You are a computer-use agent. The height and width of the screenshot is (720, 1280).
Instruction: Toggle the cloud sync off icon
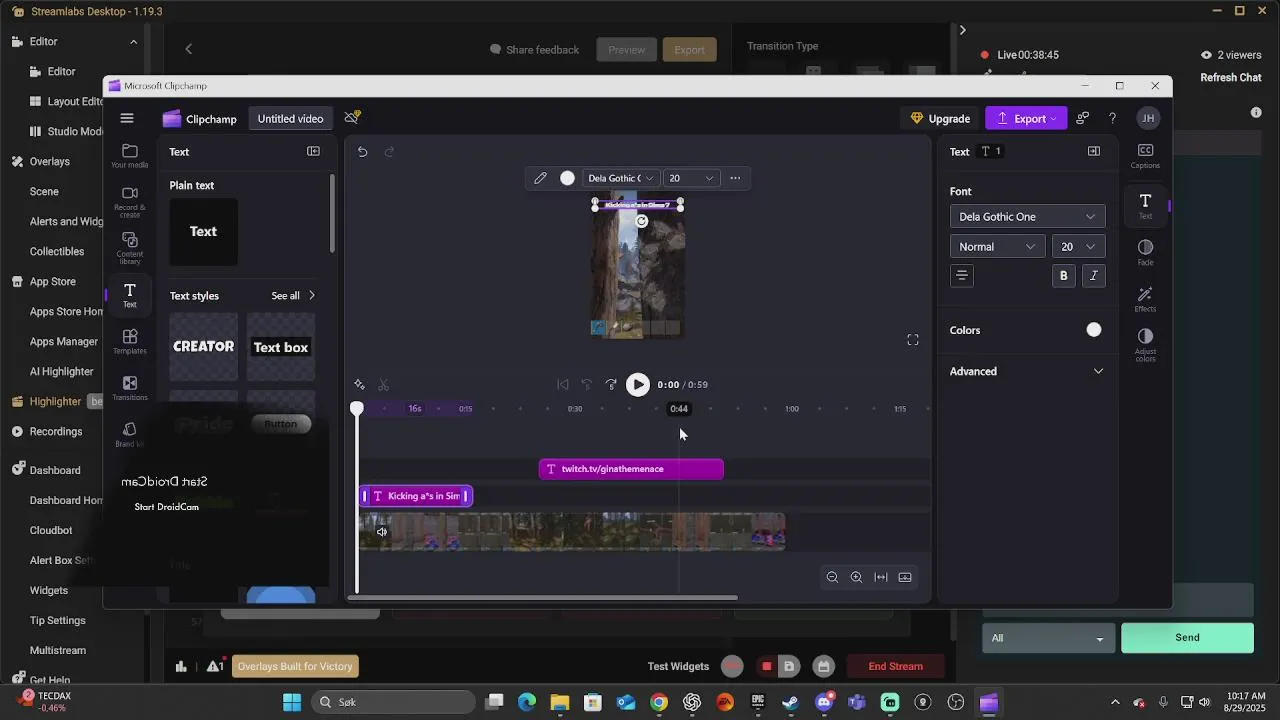352,118
